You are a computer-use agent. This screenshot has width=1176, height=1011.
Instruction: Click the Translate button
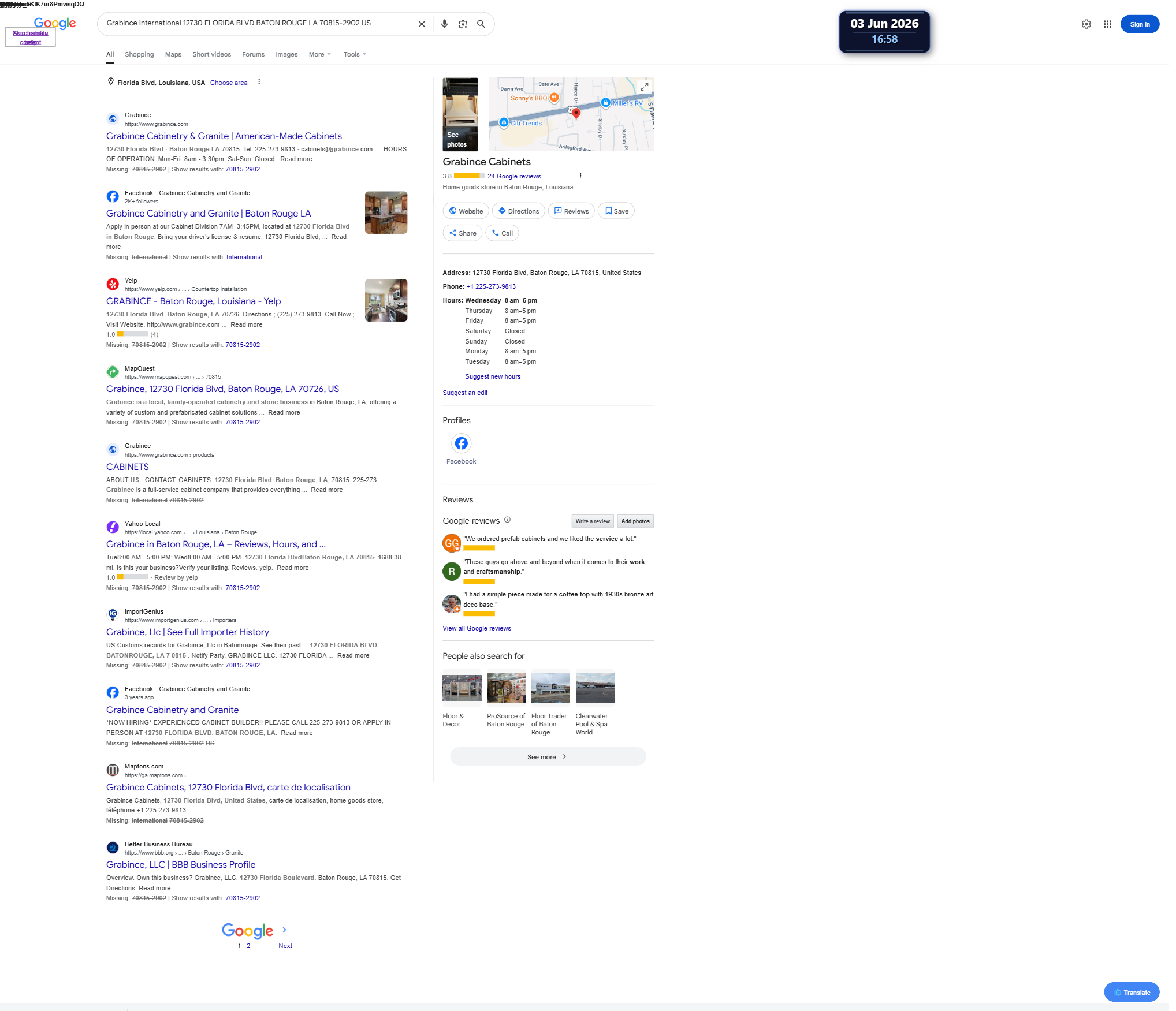click(x=1132, y=993)
